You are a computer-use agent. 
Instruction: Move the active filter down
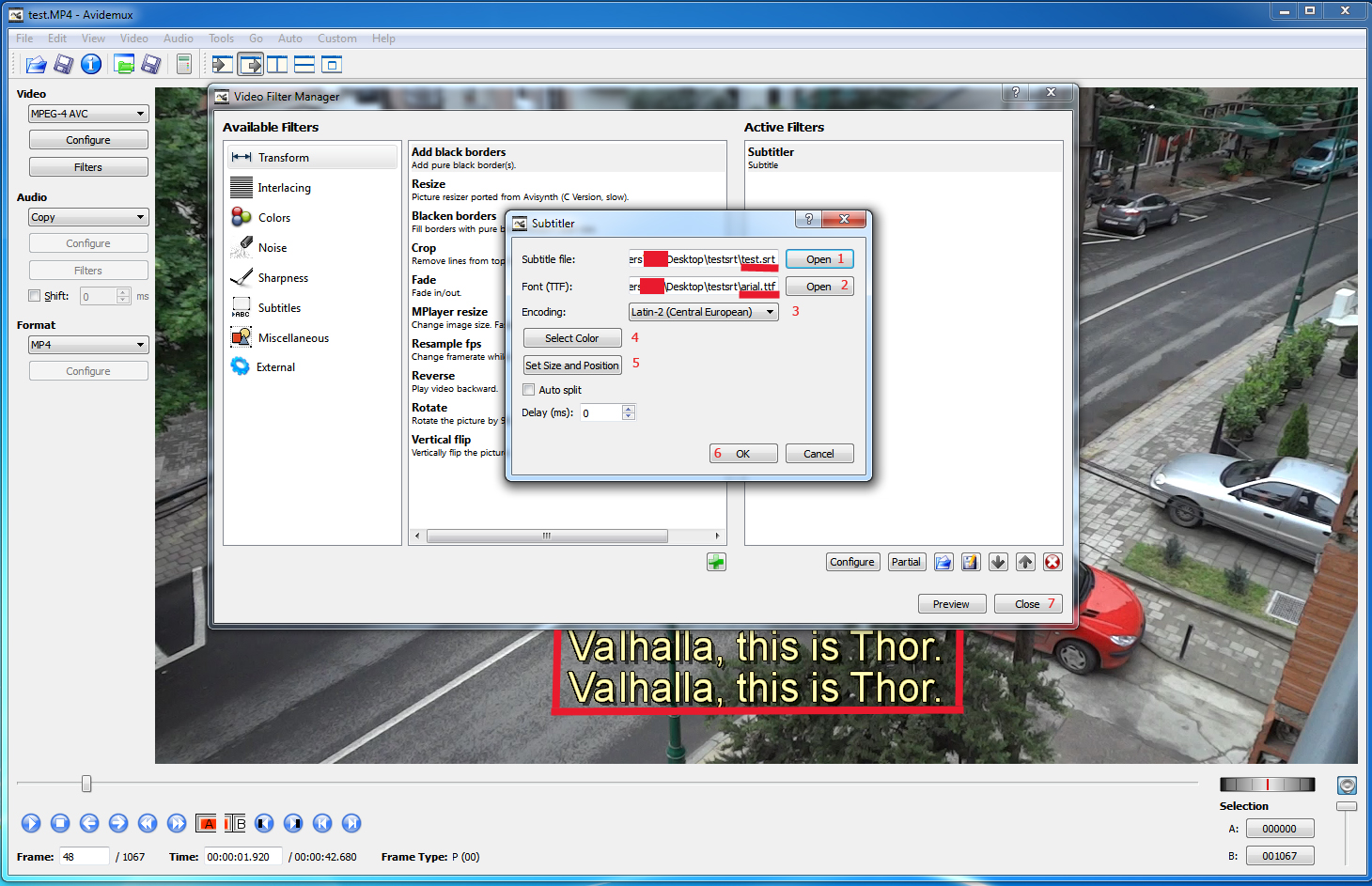pyautogui.click(x=998, y=562)
